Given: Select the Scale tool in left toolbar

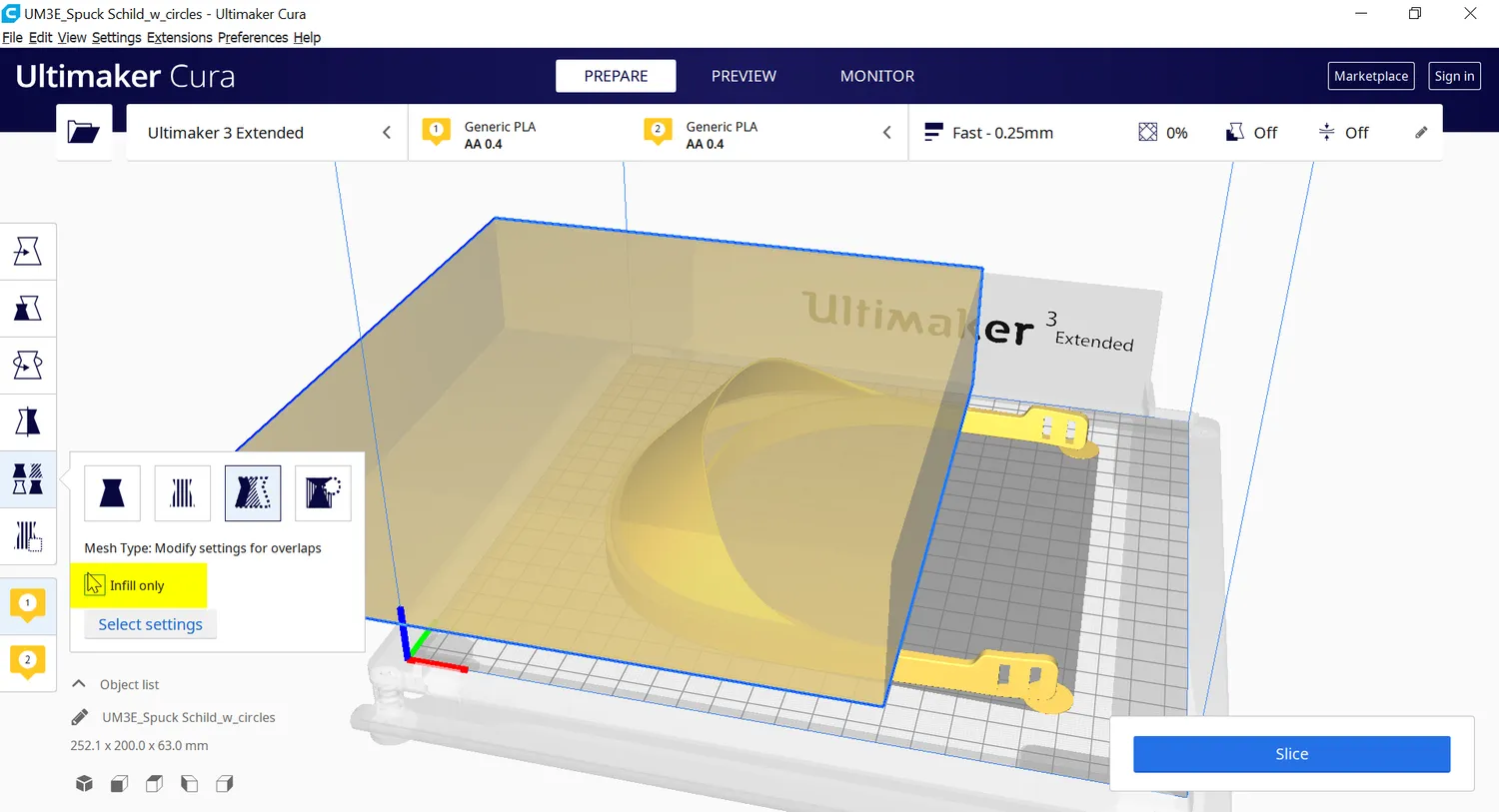Looking at the screenshot, I should (28, 308).
